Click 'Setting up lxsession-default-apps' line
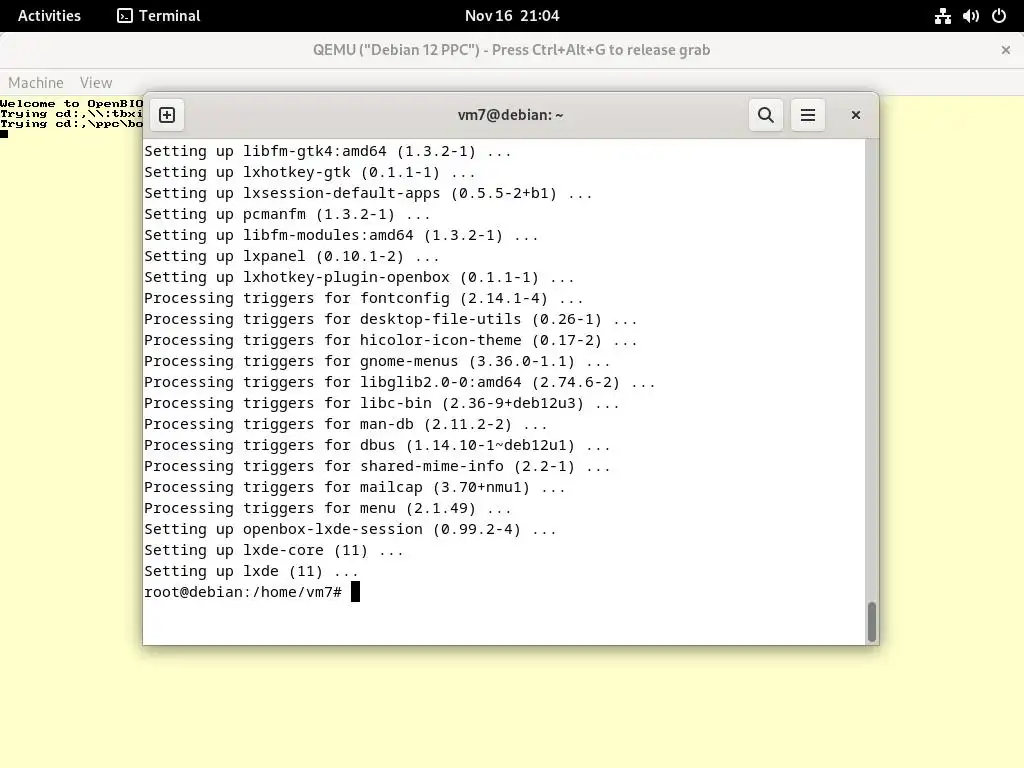Viewport: 1024px width, 768px height. point(368,195)
